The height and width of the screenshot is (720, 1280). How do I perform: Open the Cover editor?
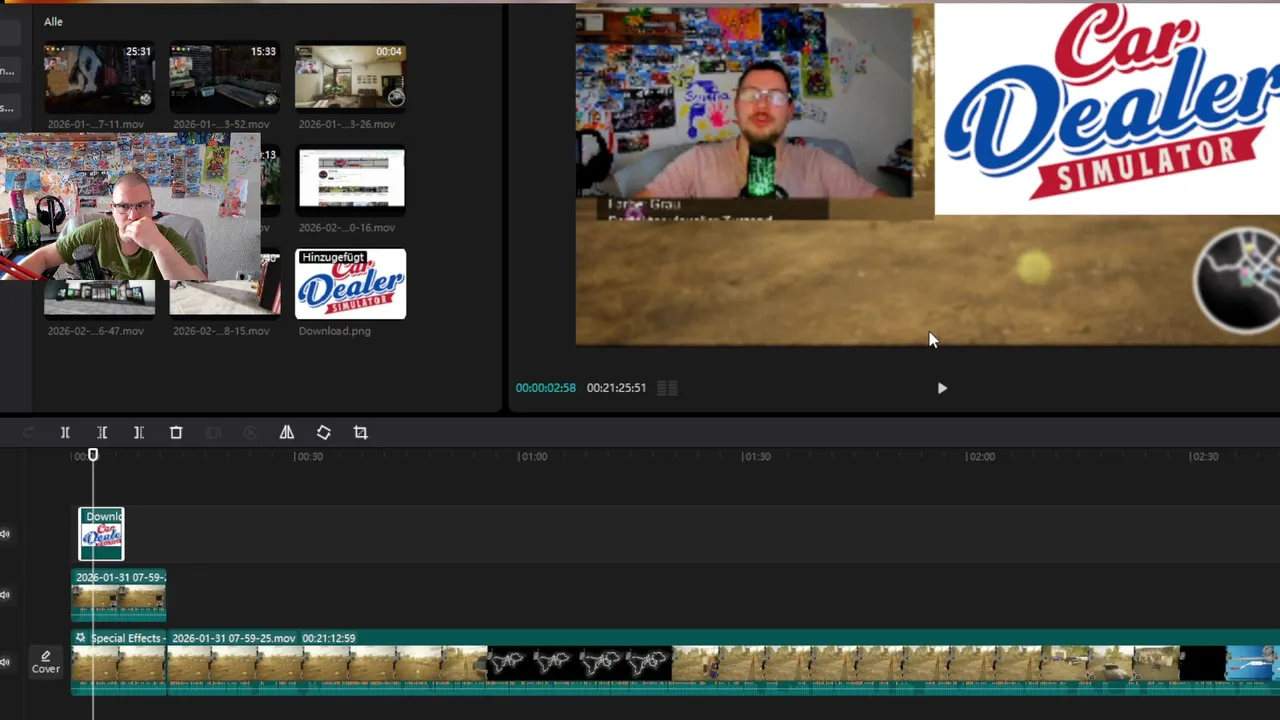pos(46,662)
